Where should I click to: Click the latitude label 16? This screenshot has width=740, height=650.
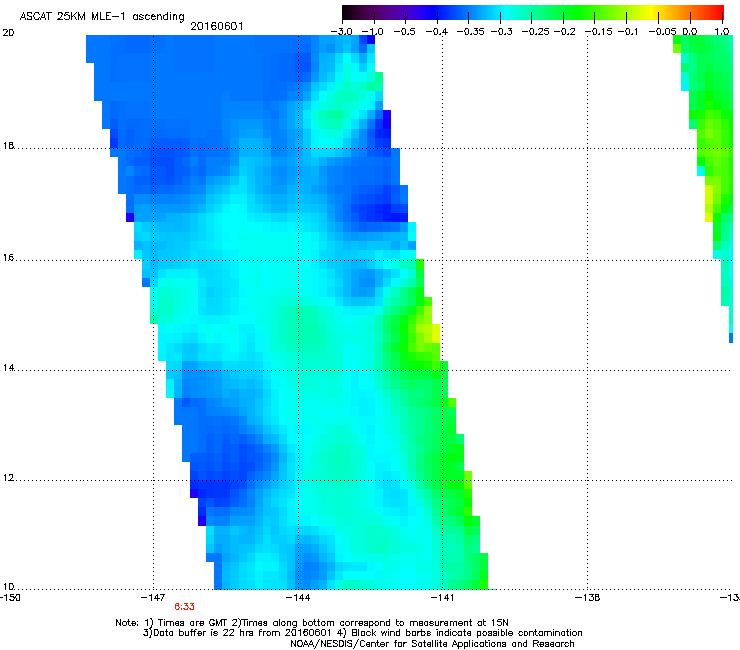(x=8, y=258)
